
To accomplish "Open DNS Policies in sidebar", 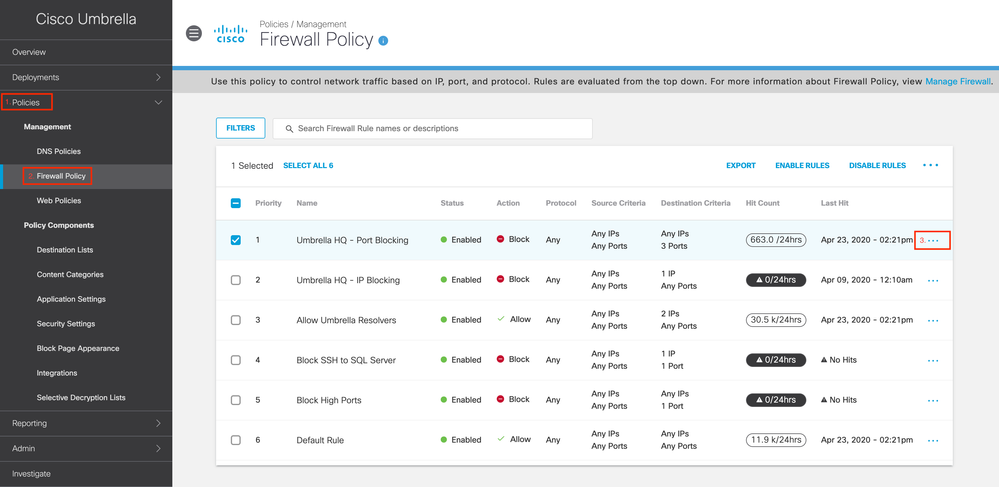I will (x=59, y=151).
